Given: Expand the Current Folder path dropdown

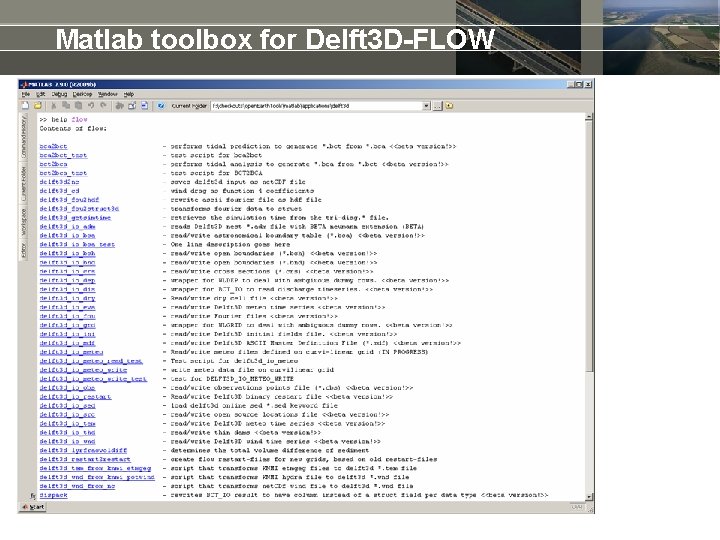Looking at the screenshot, I should (x=426, y=106).
